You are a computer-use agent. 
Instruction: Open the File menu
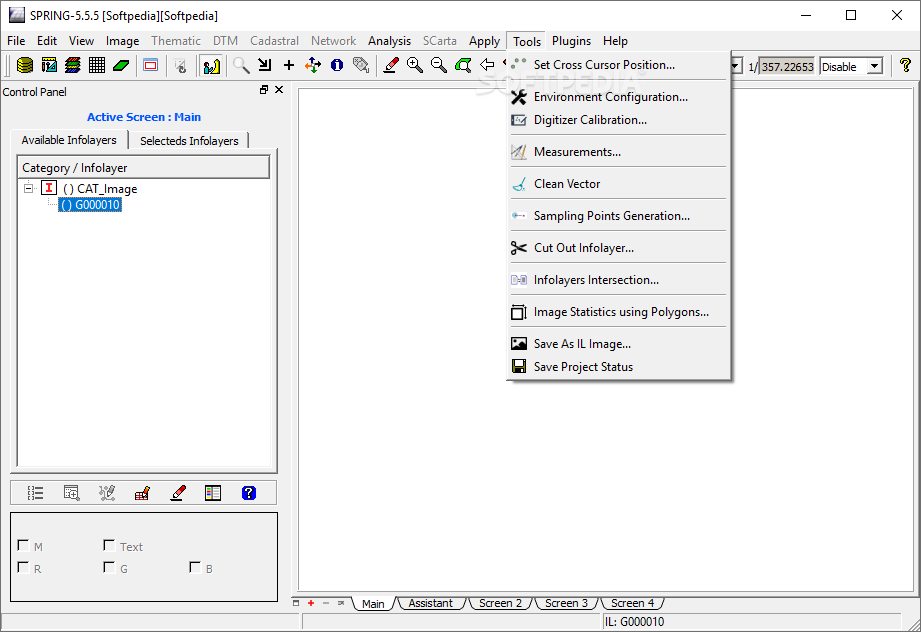(x=16, y=41)
